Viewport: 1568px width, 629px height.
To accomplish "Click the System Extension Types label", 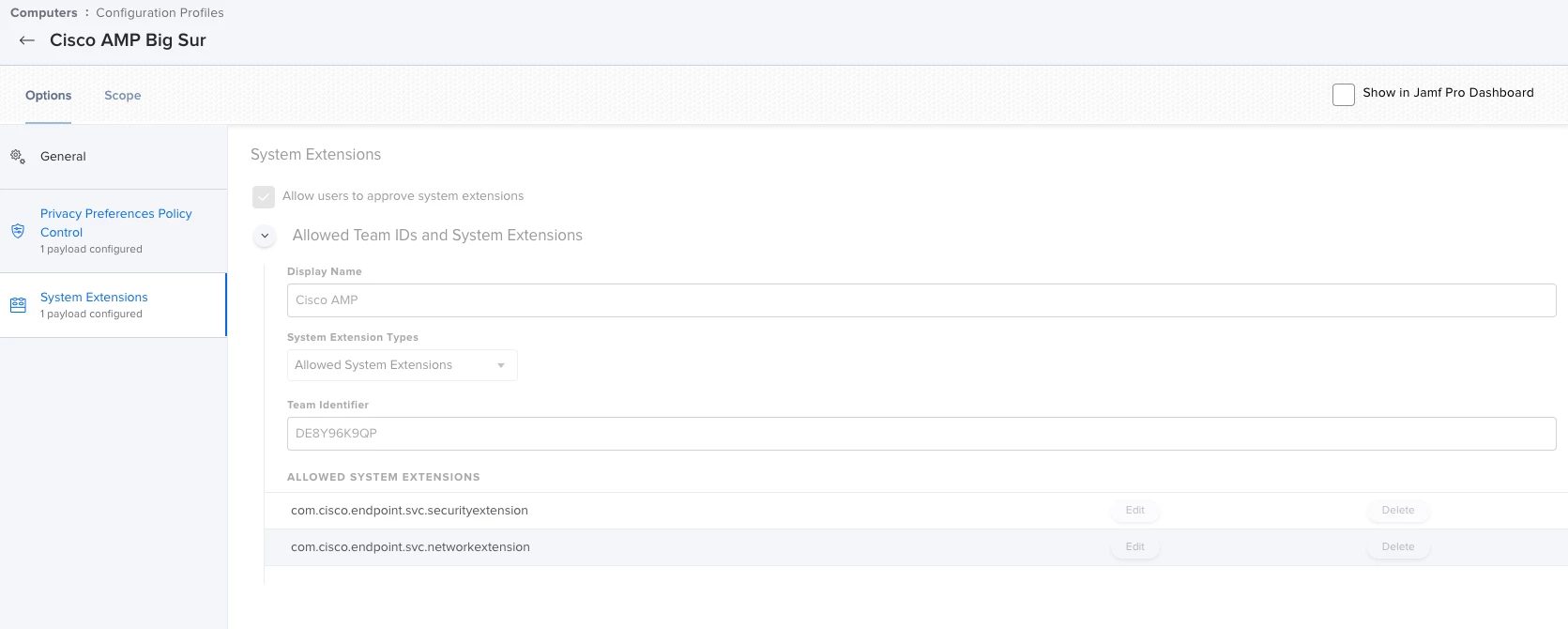I will [x=353, y=338].
